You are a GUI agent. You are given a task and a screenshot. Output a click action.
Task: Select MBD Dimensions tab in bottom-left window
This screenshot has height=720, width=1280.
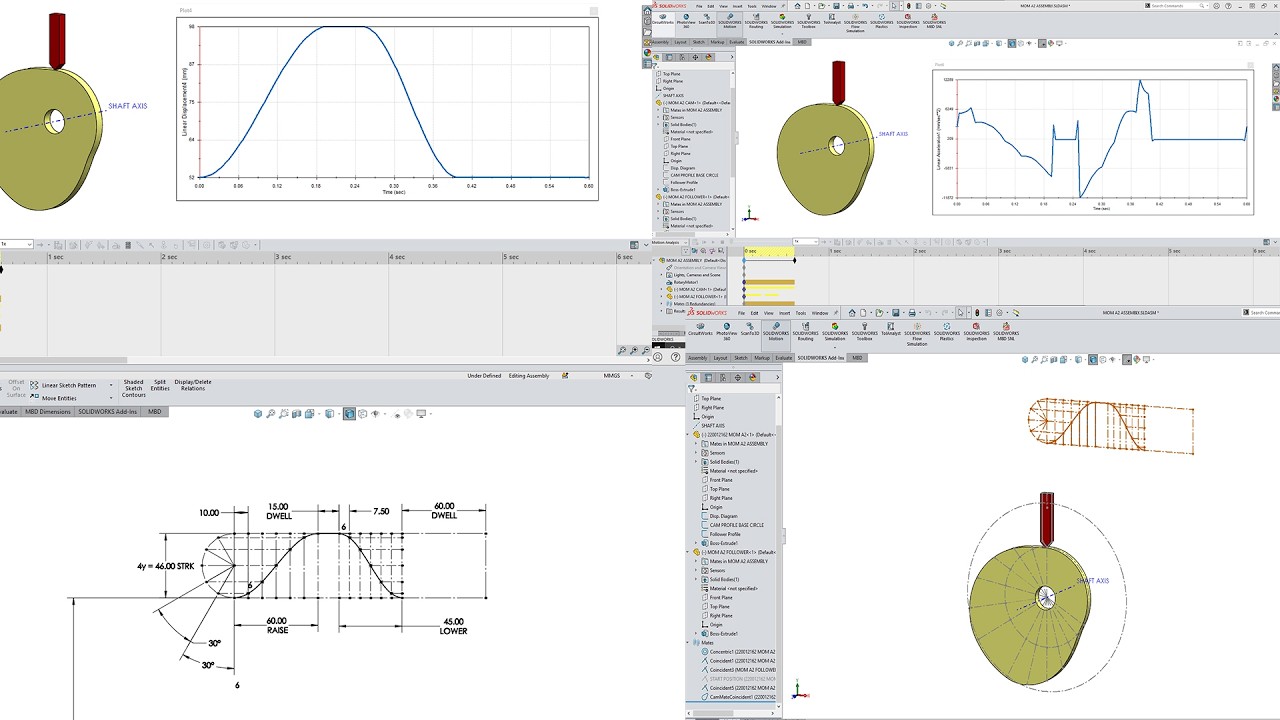(x=48, y=412)
